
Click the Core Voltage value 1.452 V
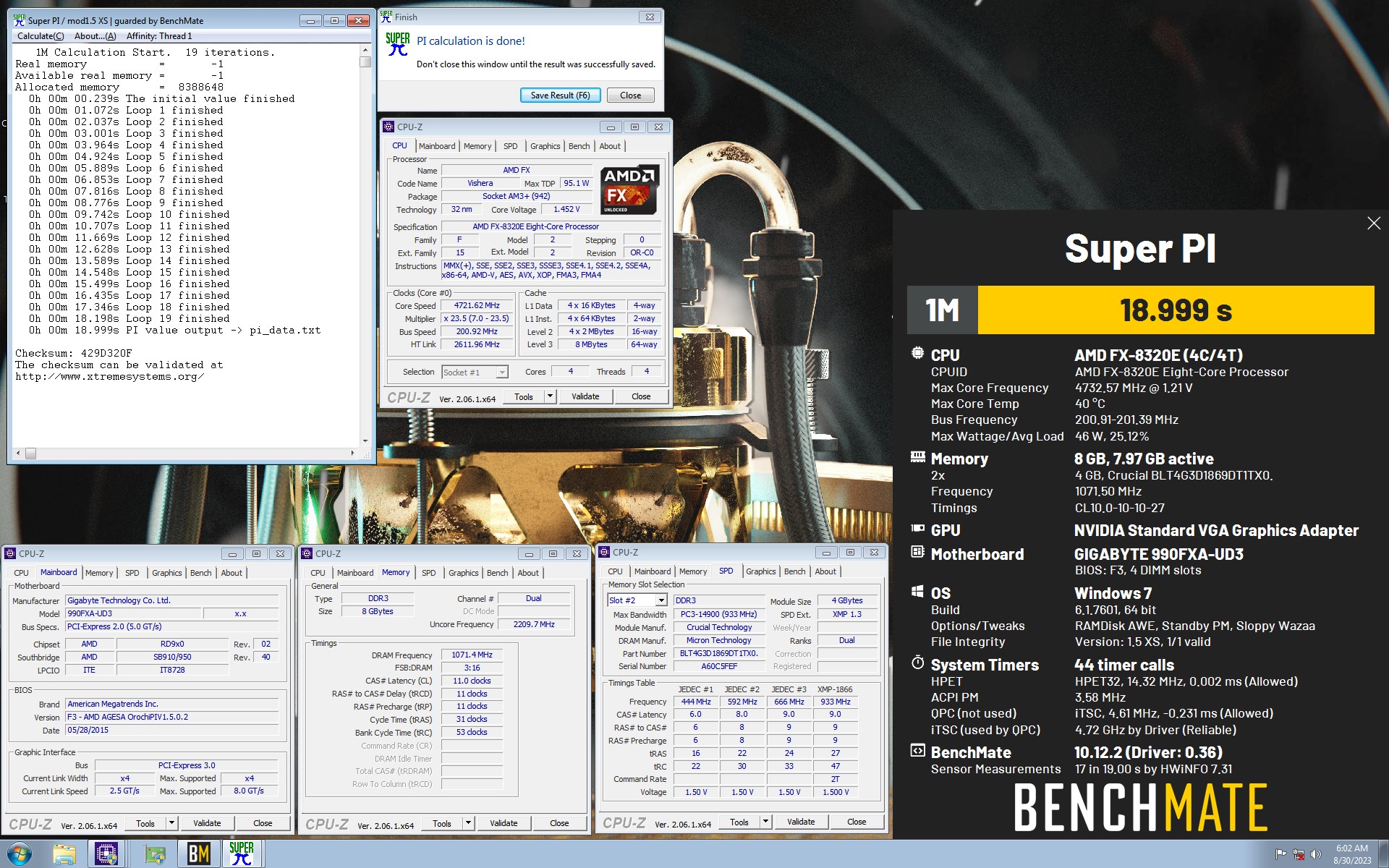point(566,210)
